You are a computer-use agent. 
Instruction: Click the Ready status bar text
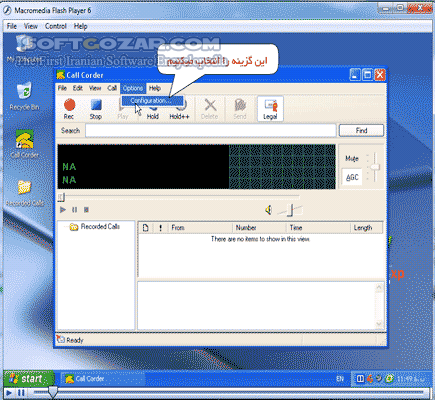click(75, 340)
